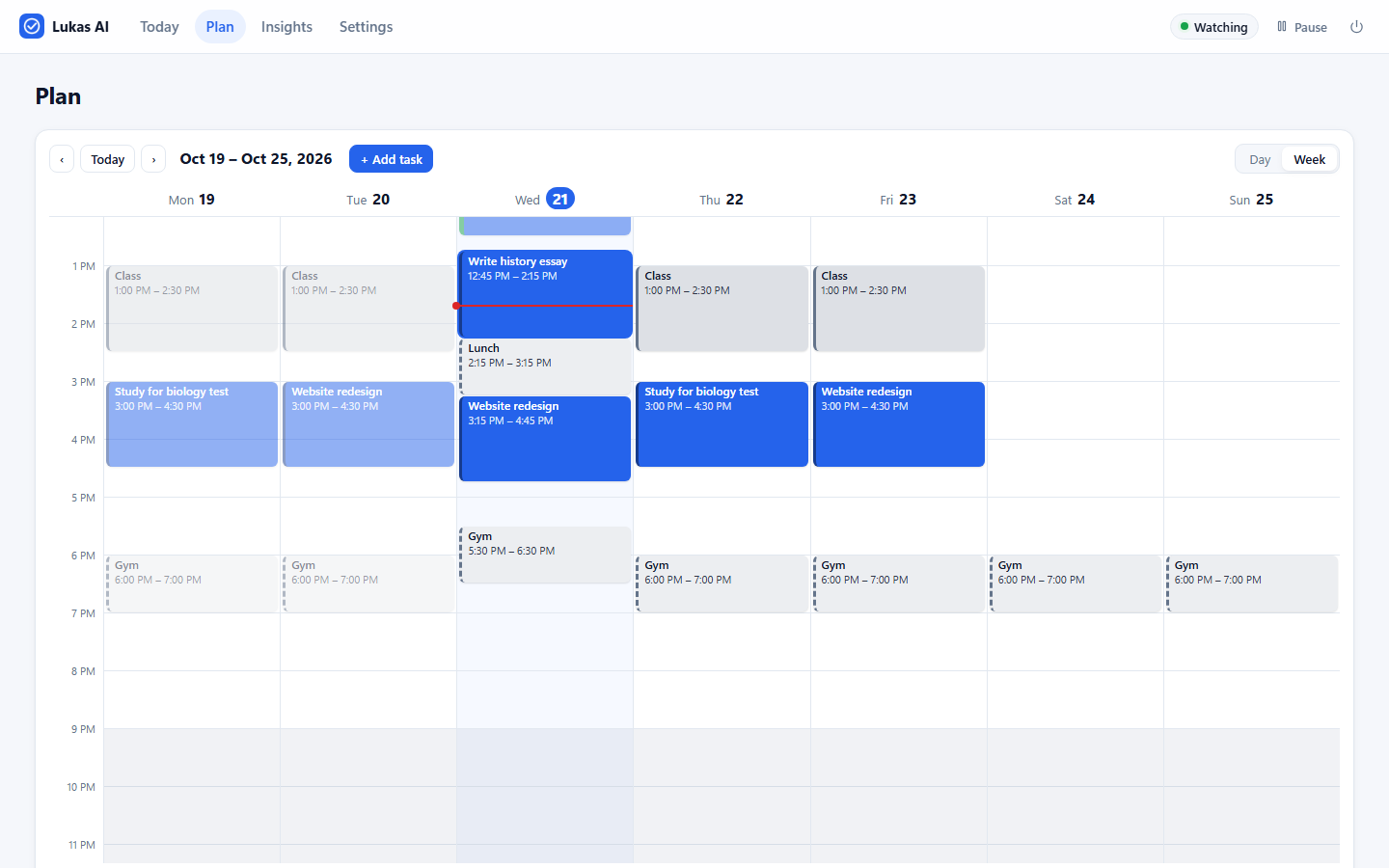
Task: Click the Sun 25 day header
Action: tap(1251, 200)
